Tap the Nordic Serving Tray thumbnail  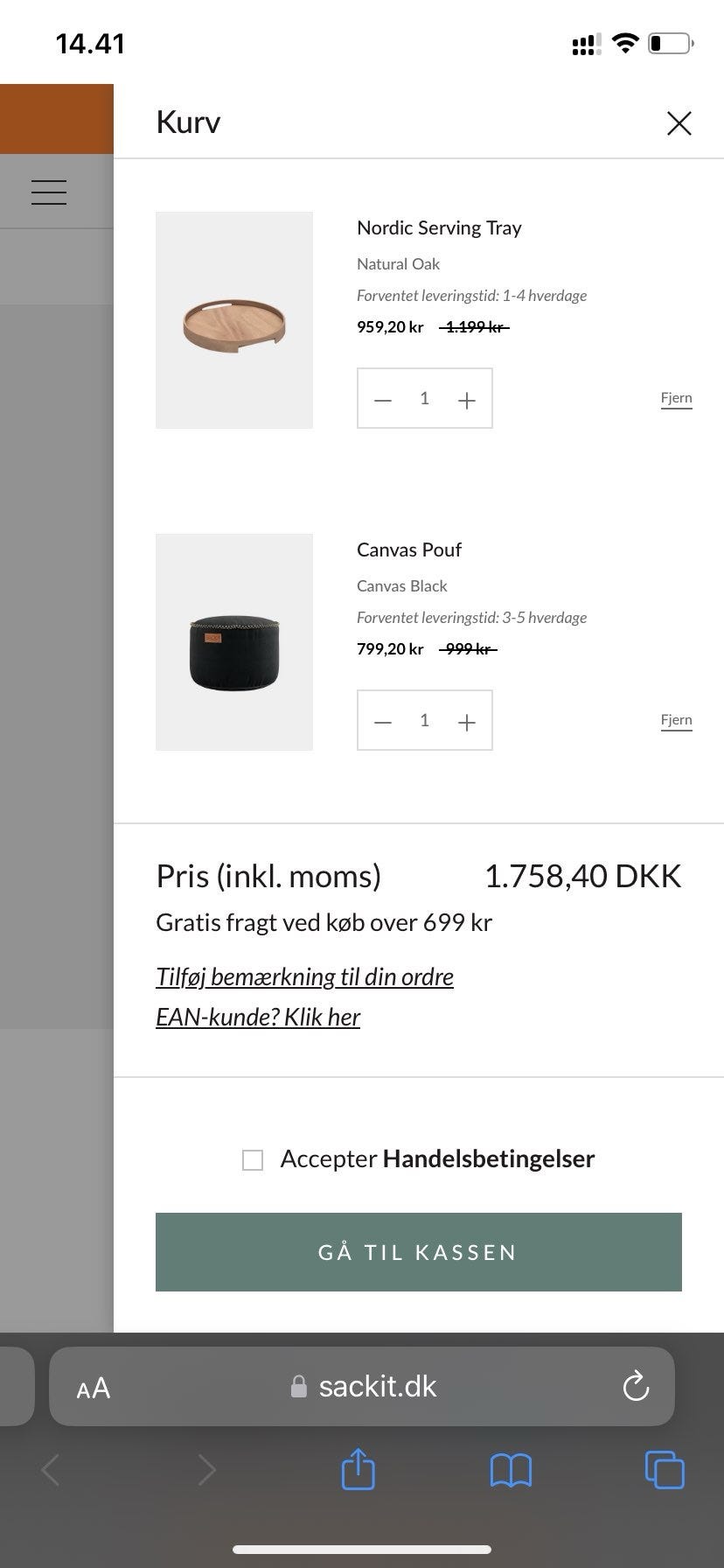click(x=234, y=320)
